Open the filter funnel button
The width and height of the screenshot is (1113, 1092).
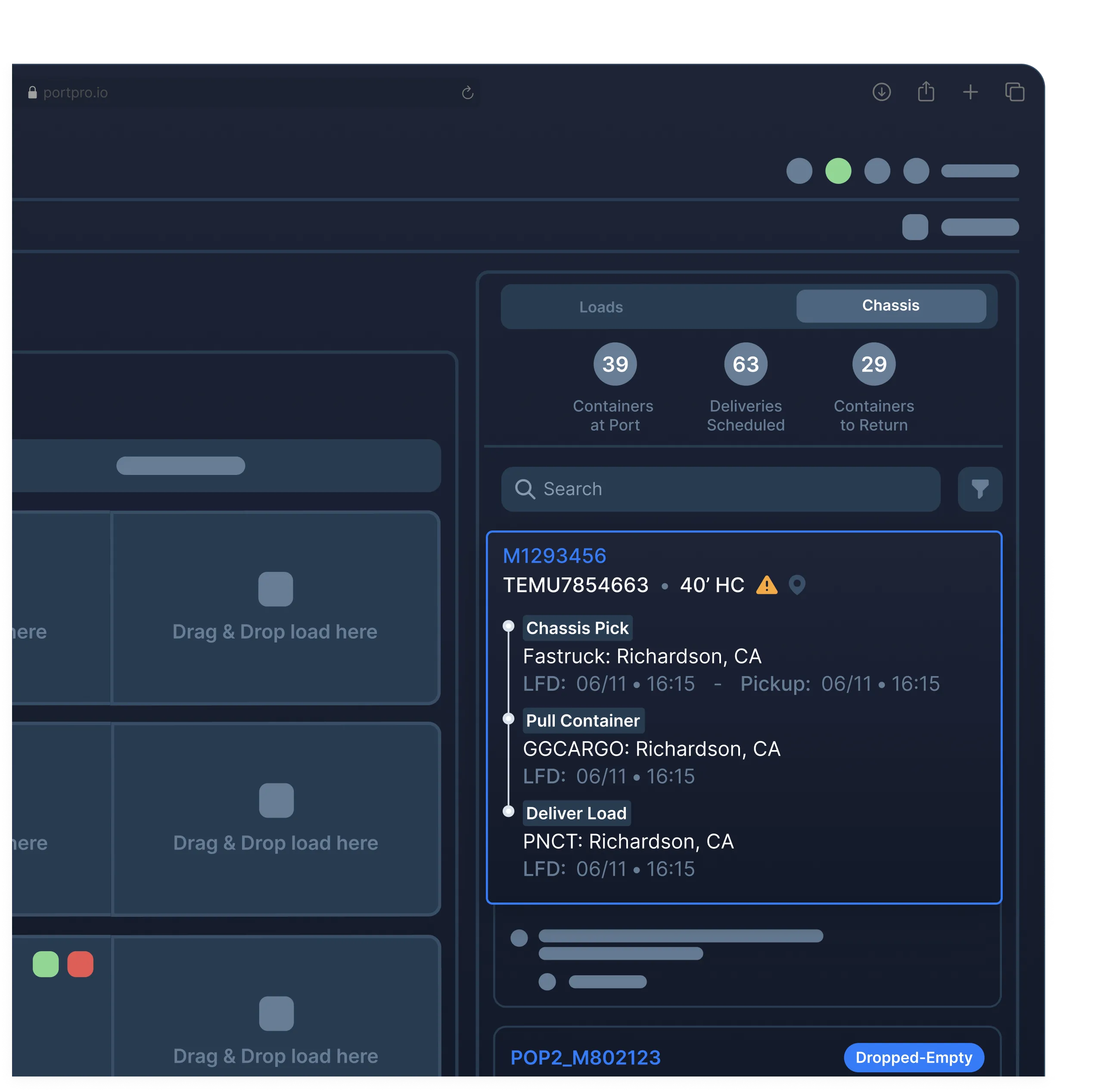click(x=980, y=489)
